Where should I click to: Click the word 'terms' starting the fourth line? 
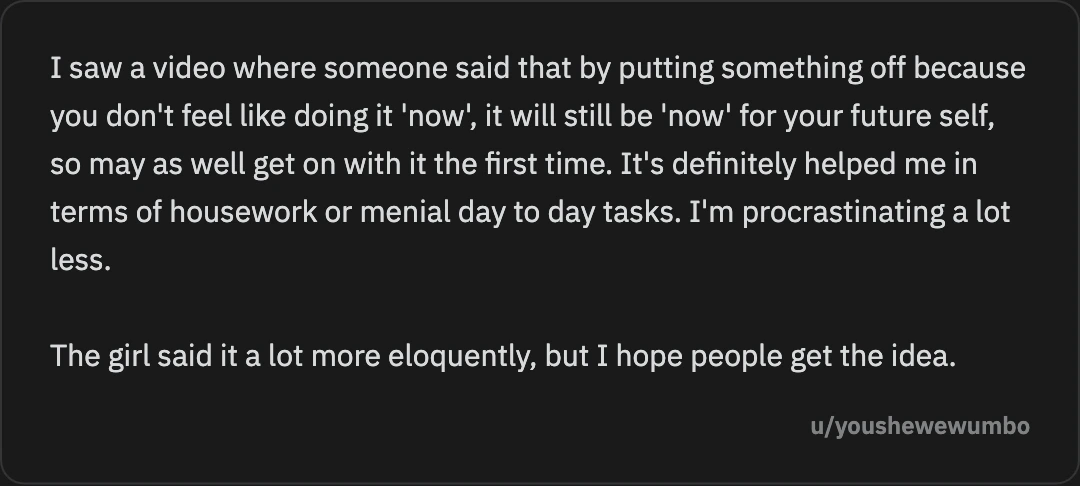[82, 212]
